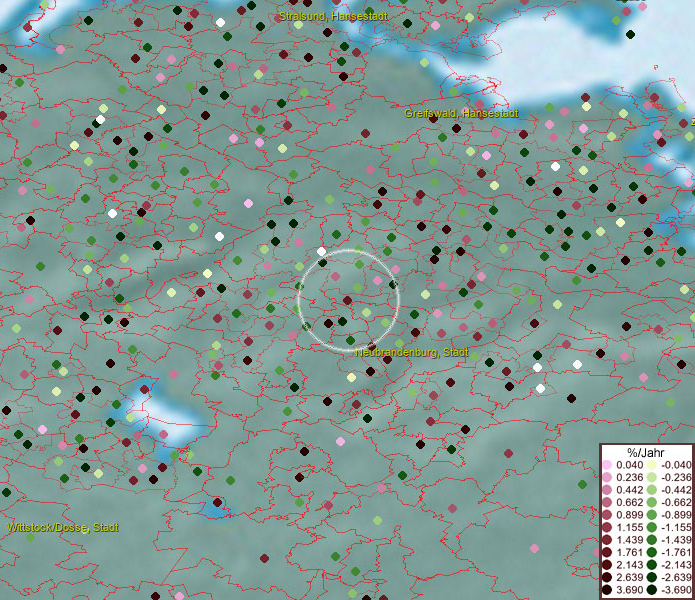The height and width of the screenshot is (600, 695).
Task: Click the 3.690 legend value text
Action: point(629,590)
